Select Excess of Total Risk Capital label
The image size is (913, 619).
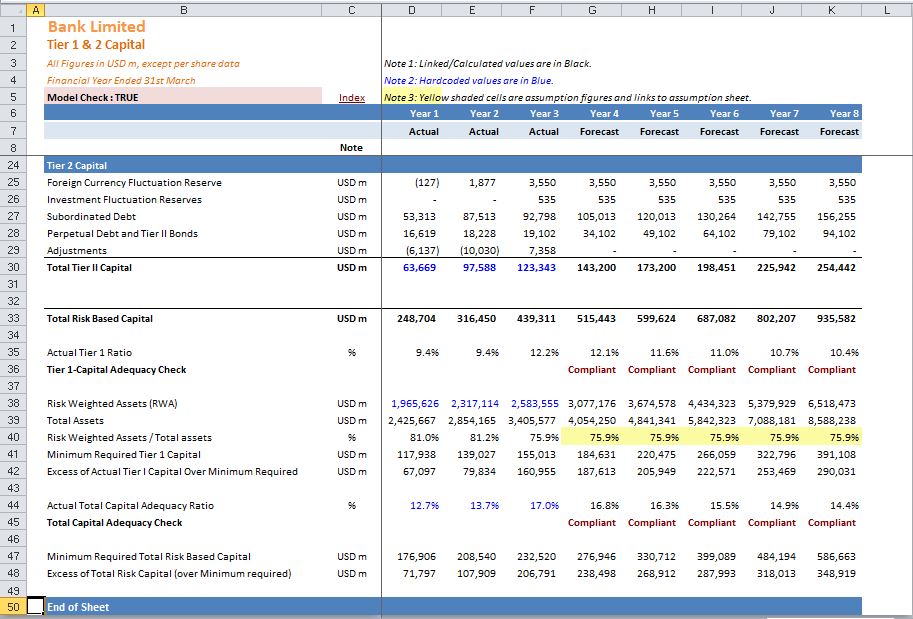click(169, 574)
